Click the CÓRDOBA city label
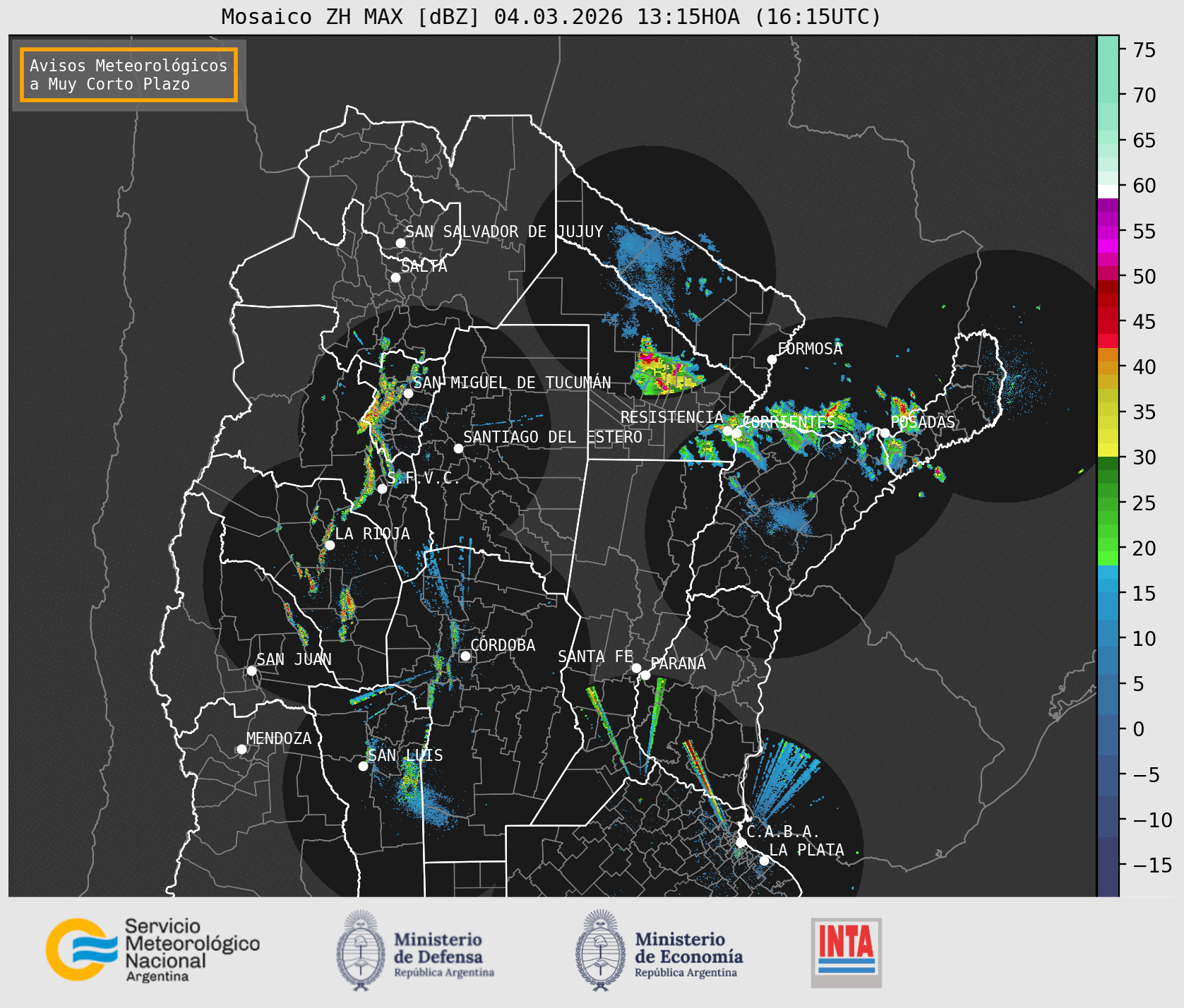 coord(503,645)
